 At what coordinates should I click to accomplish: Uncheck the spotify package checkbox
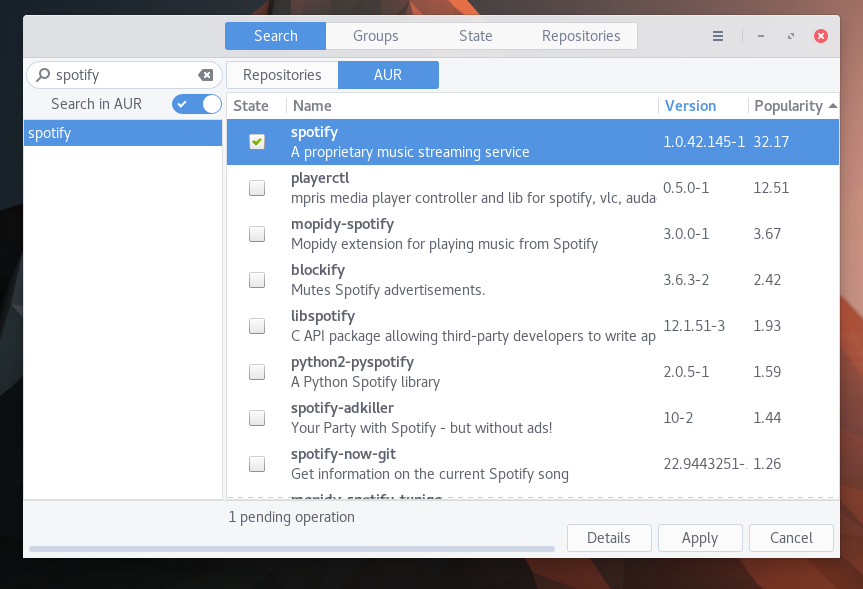257,142
